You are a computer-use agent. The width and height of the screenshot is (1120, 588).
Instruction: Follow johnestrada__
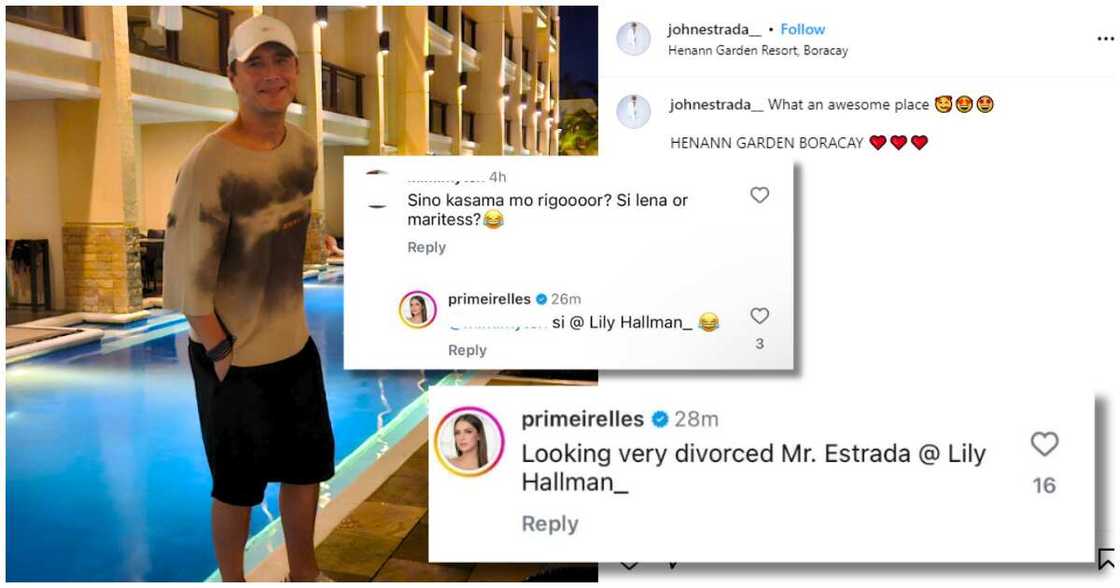click(x=803, y=29)
